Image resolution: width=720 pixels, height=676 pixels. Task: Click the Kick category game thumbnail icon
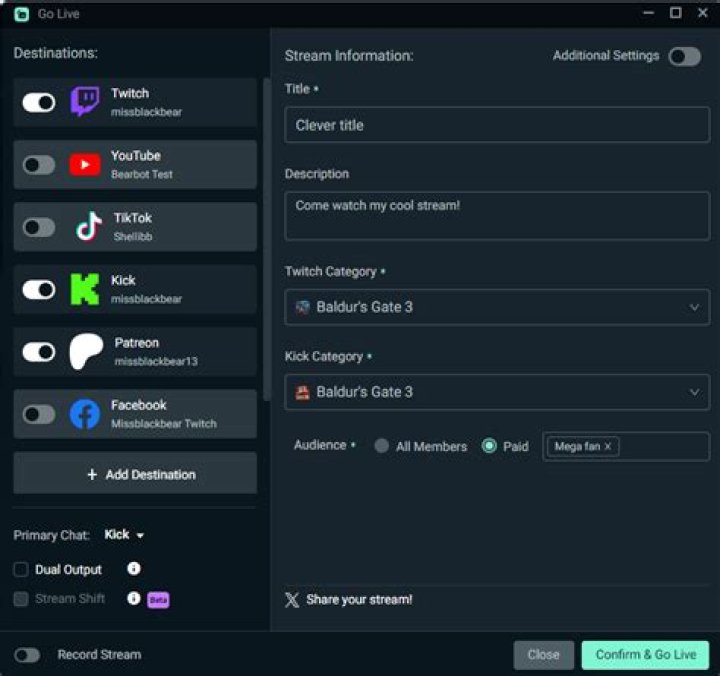[x=303, y=392]
